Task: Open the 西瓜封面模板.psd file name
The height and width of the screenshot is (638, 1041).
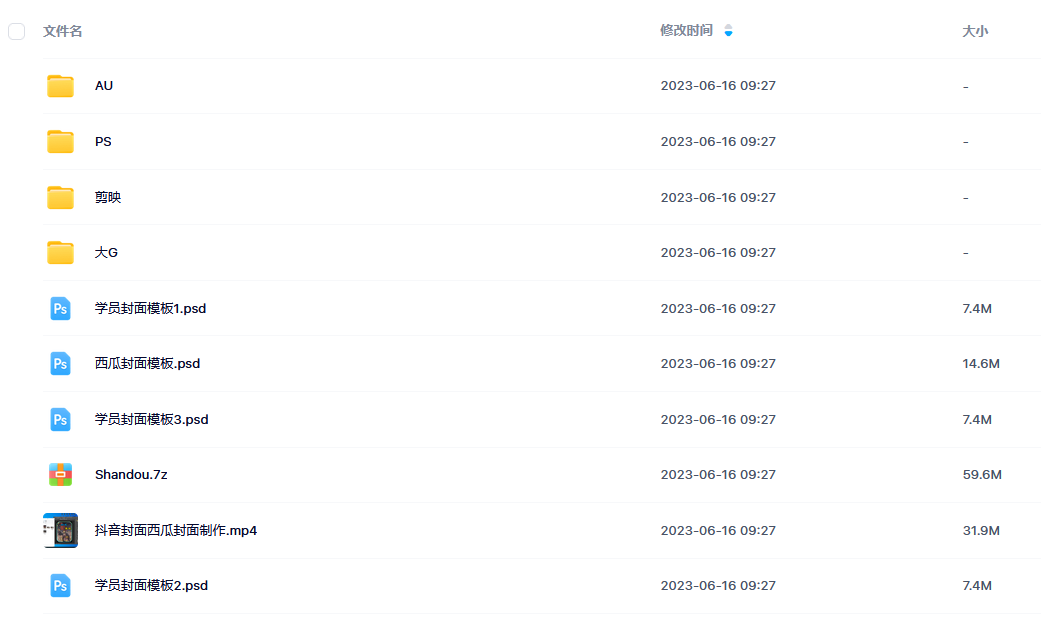Action: pos(147,364)
